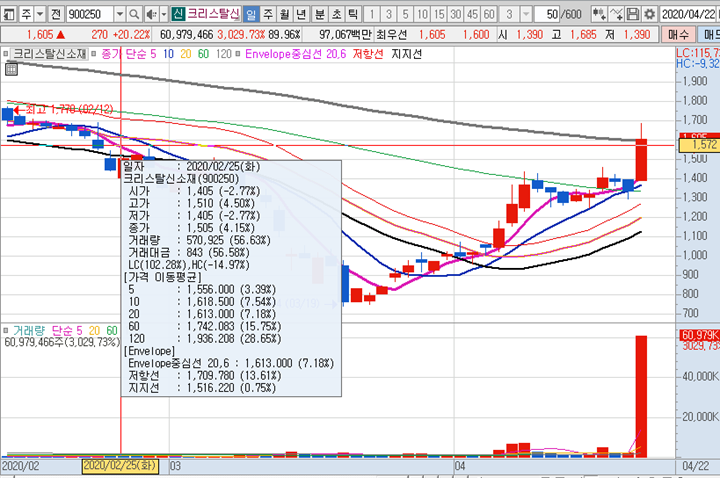Click the add line indicator icon
720x478 pixels.
616,15
